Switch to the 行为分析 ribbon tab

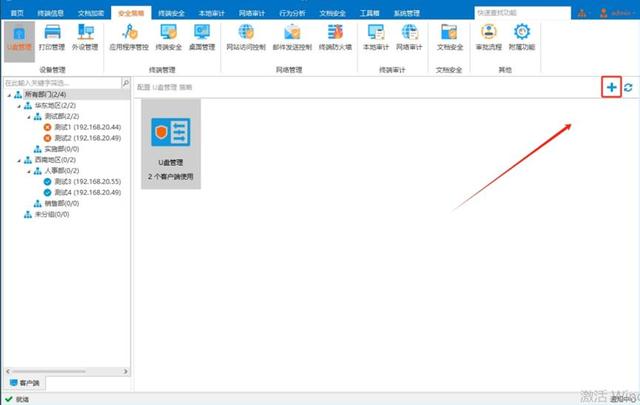point(292,13)
